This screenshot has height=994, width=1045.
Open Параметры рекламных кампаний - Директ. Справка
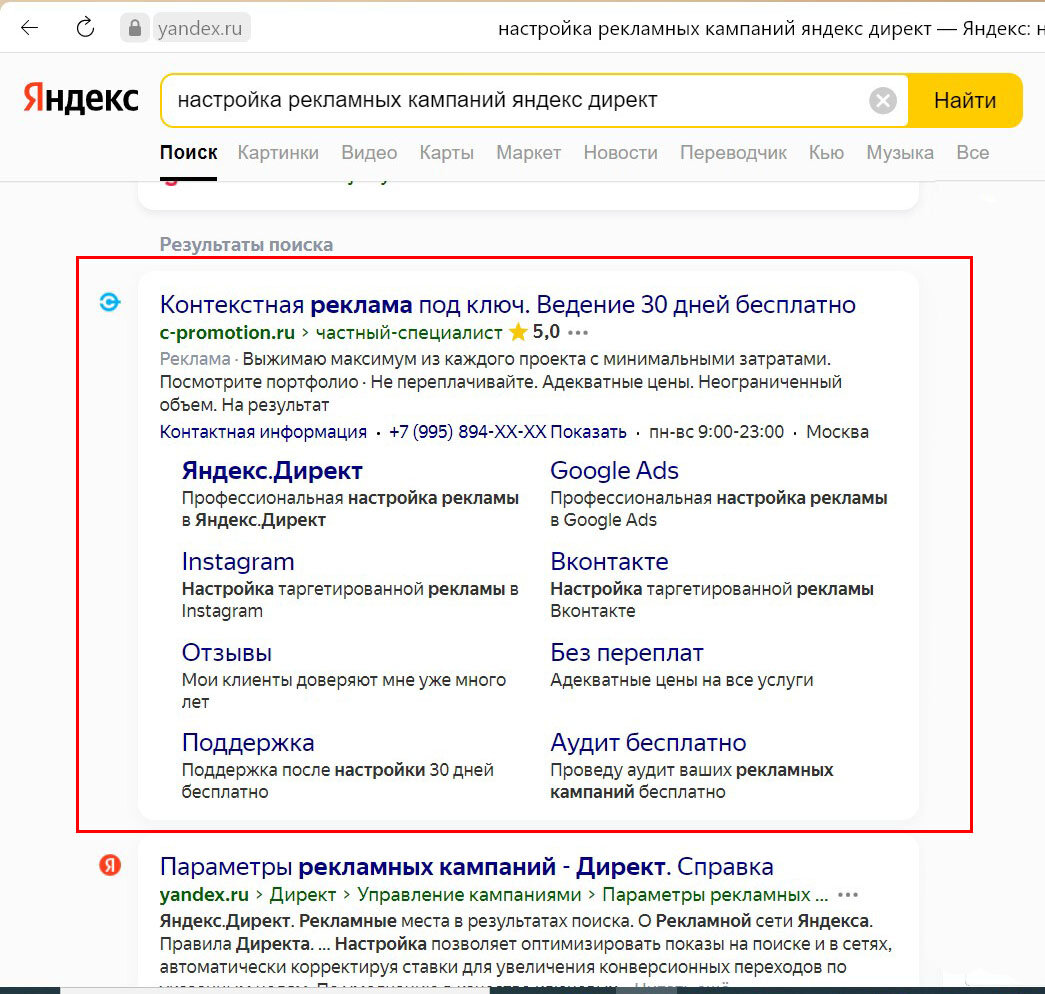click(467, 867)
